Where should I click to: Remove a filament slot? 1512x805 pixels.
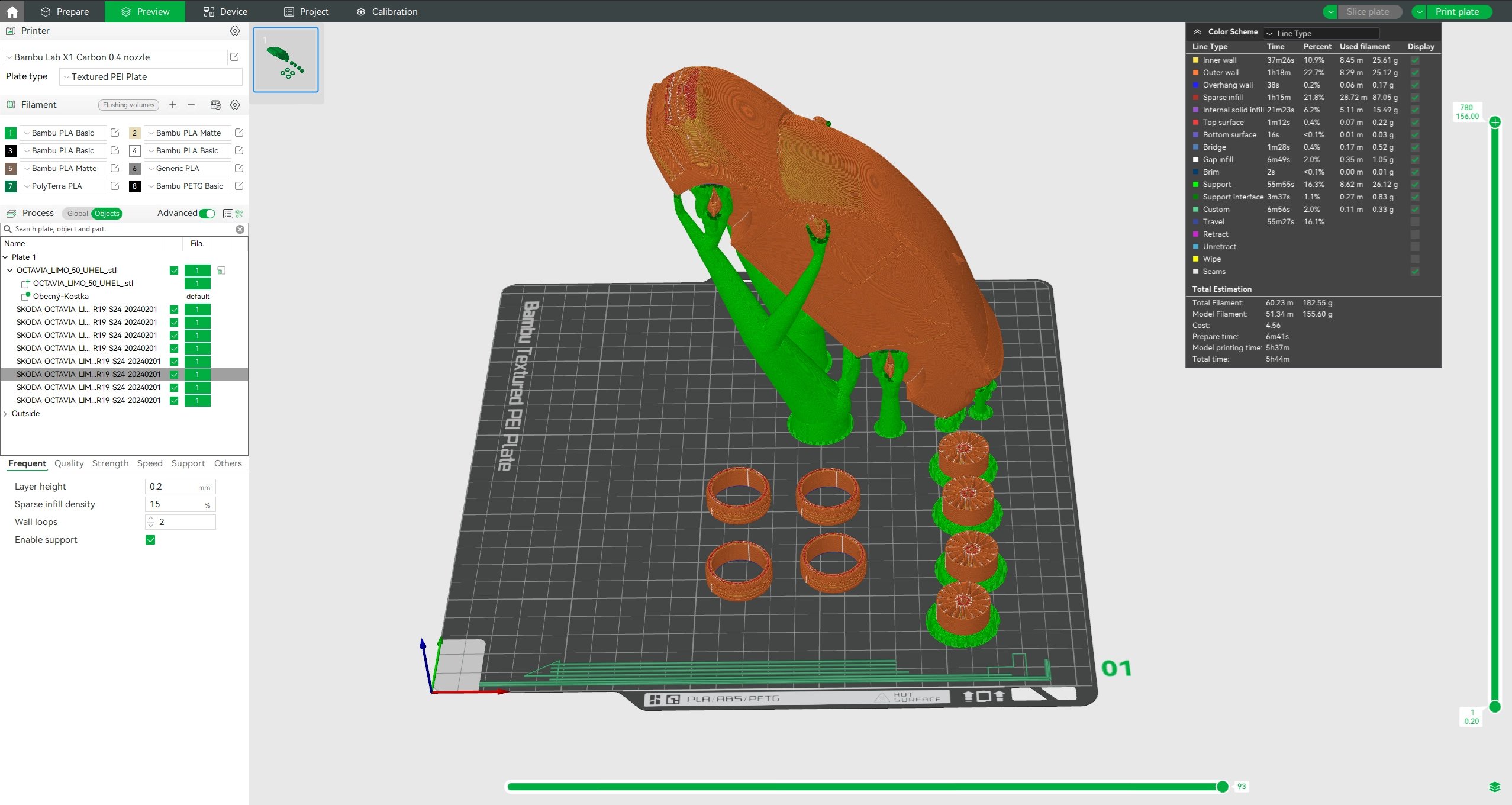pyautogui.click(x=191, y=105)
